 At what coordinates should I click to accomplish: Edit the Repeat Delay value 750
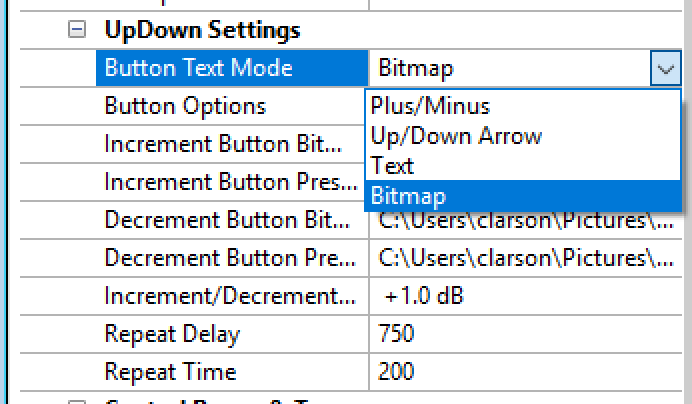tap(526, 334)
